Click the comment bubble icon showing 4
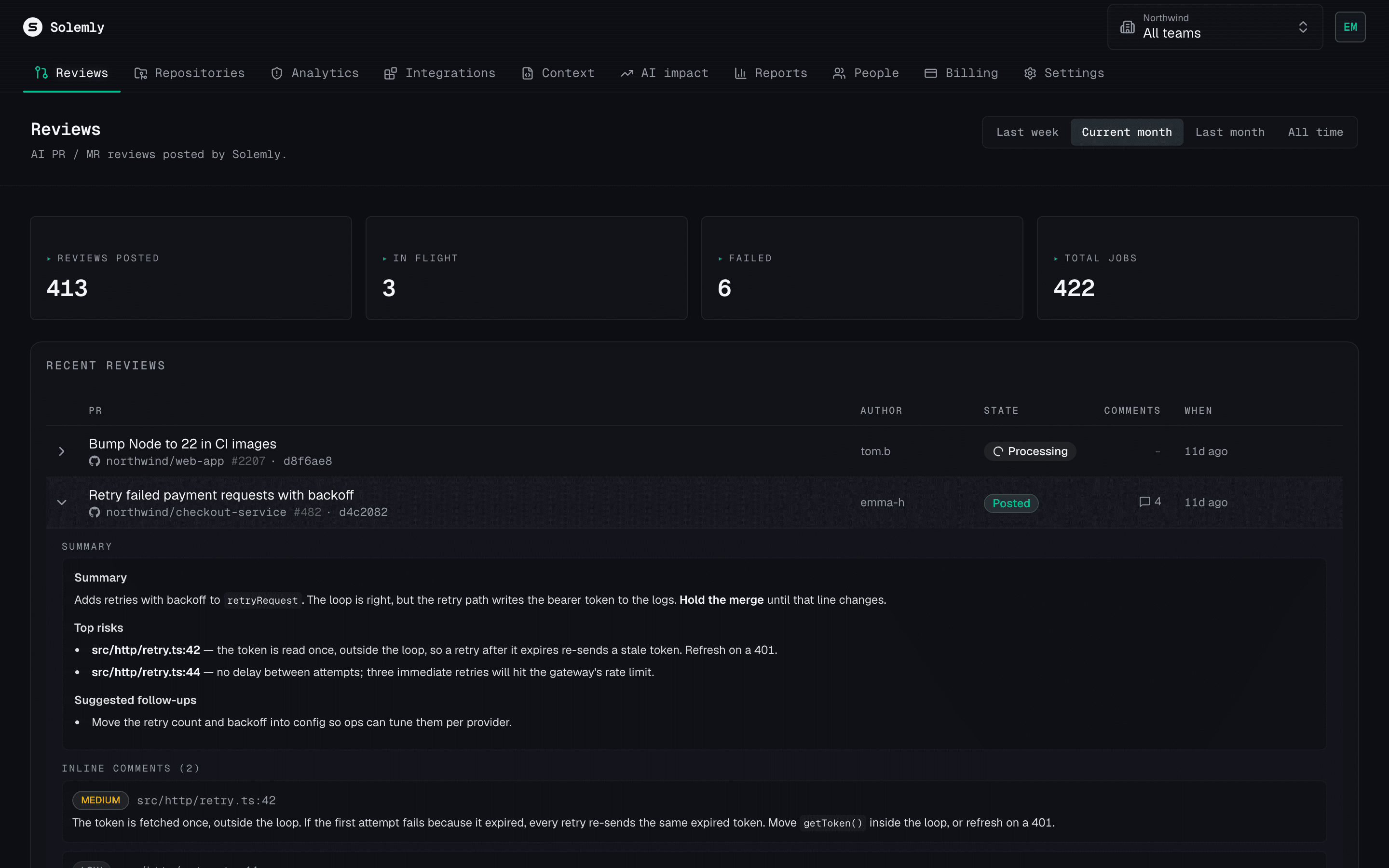The width and height of the screenshot is (1389, 868). [1144, 502]
